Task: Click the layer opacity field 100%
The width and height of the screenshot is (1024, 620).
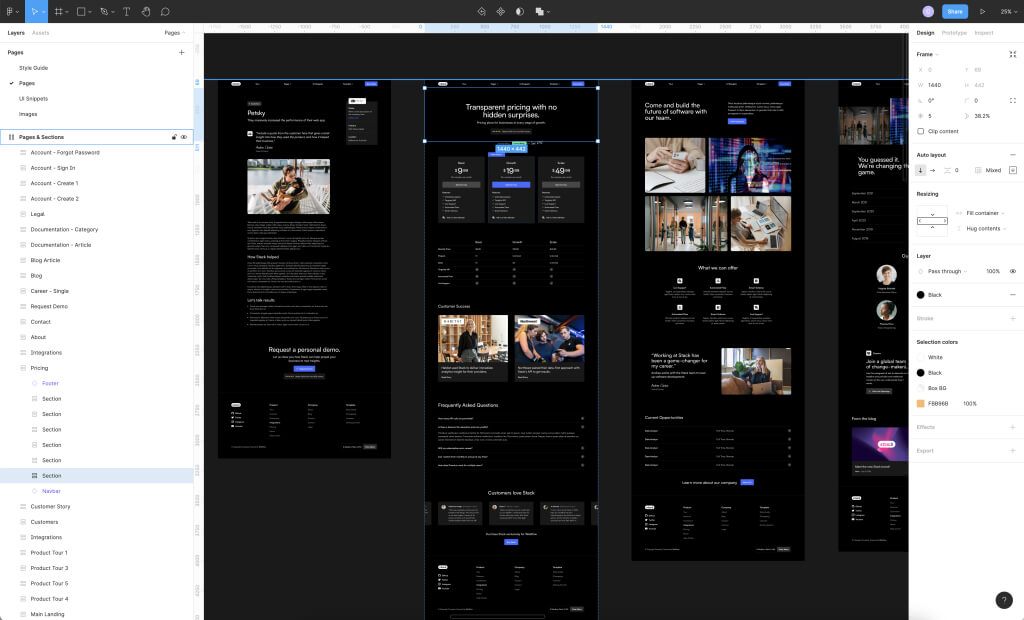Action: [x=993, y=271]
